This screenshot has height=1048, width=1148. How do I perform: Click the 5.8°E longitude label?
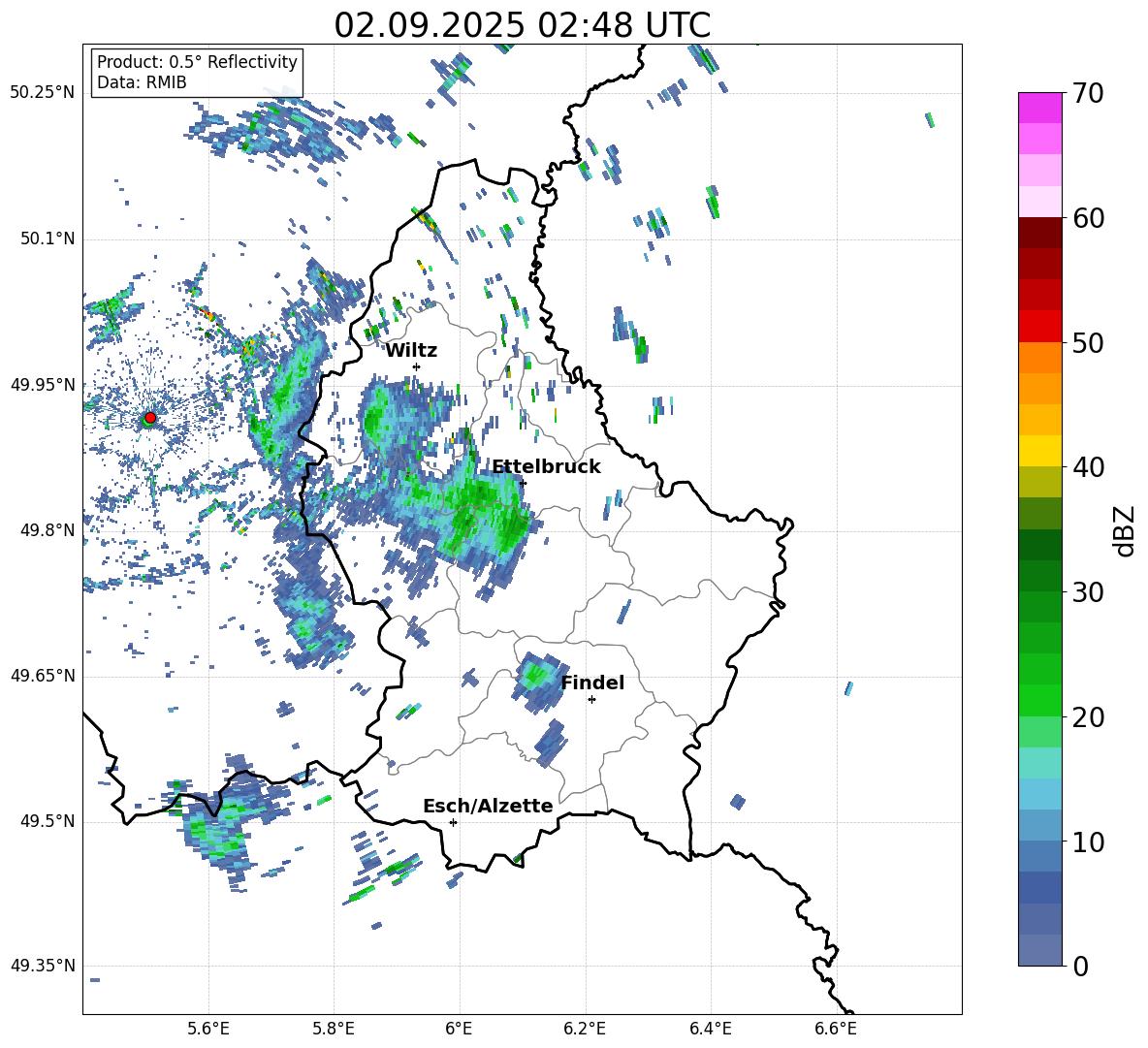pyautogui.click(x=334, y=1029)
